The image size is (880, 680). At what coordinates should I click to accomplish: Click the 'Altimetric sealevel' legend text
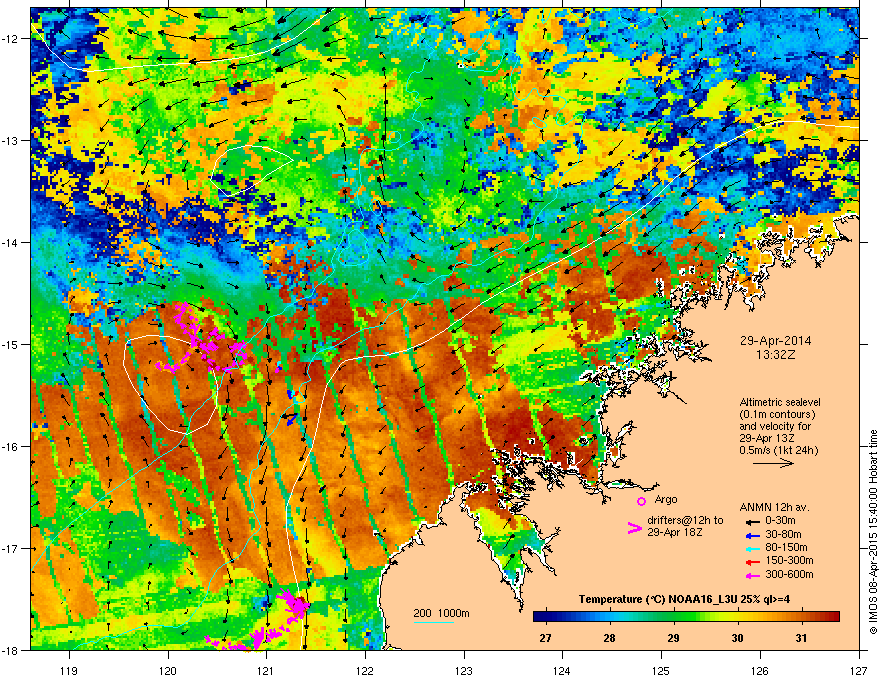780,402
